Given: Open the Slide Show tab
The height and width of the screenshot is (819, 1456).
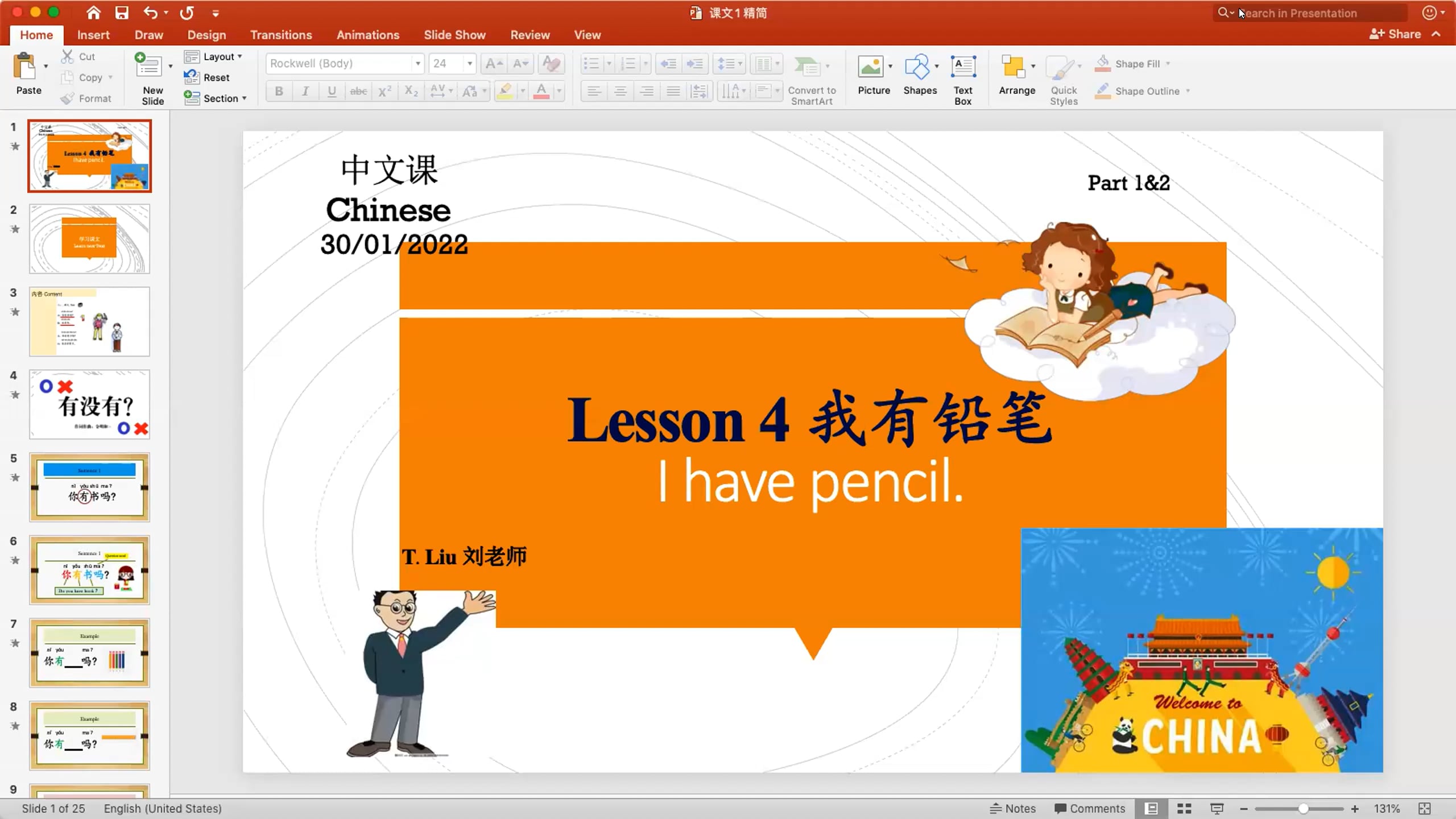Looking at the screenshot, I should [454, 35].
